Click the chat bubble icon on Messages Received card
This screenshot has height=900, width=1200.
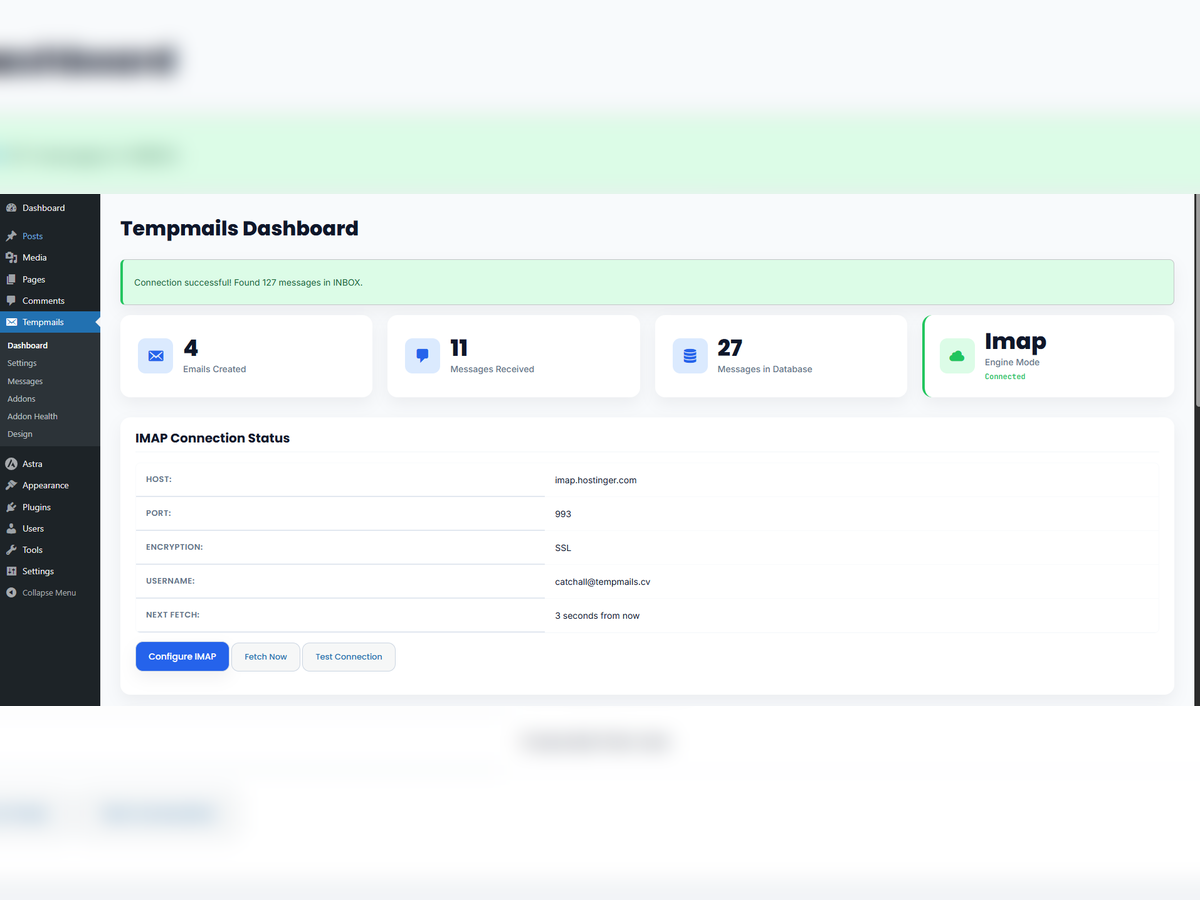coord(422,355)
